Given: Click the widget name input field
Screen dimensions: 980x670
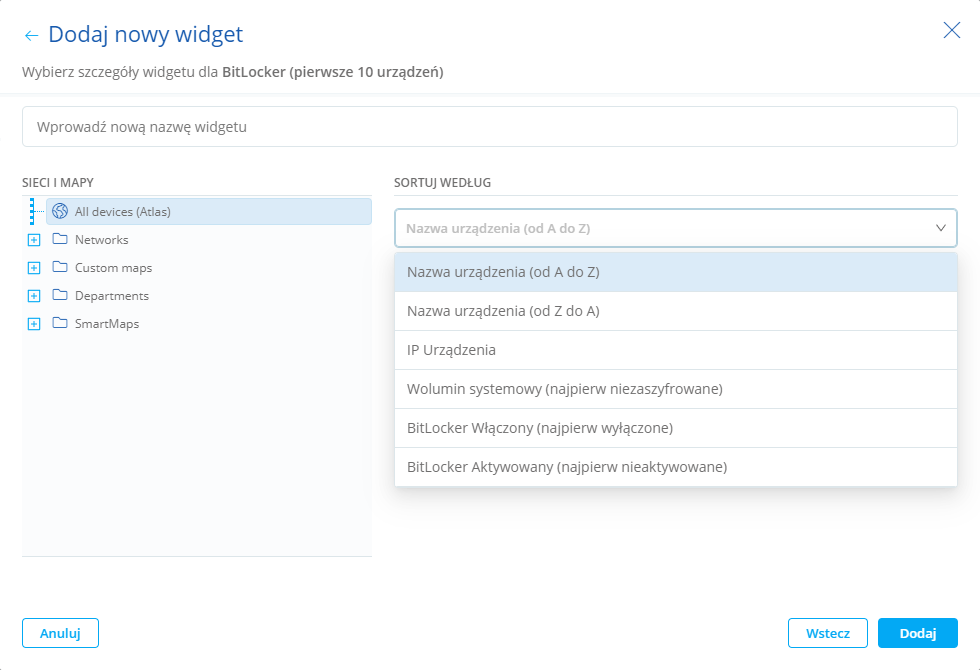Looking at the screenshot, I should tap(490, 126).
